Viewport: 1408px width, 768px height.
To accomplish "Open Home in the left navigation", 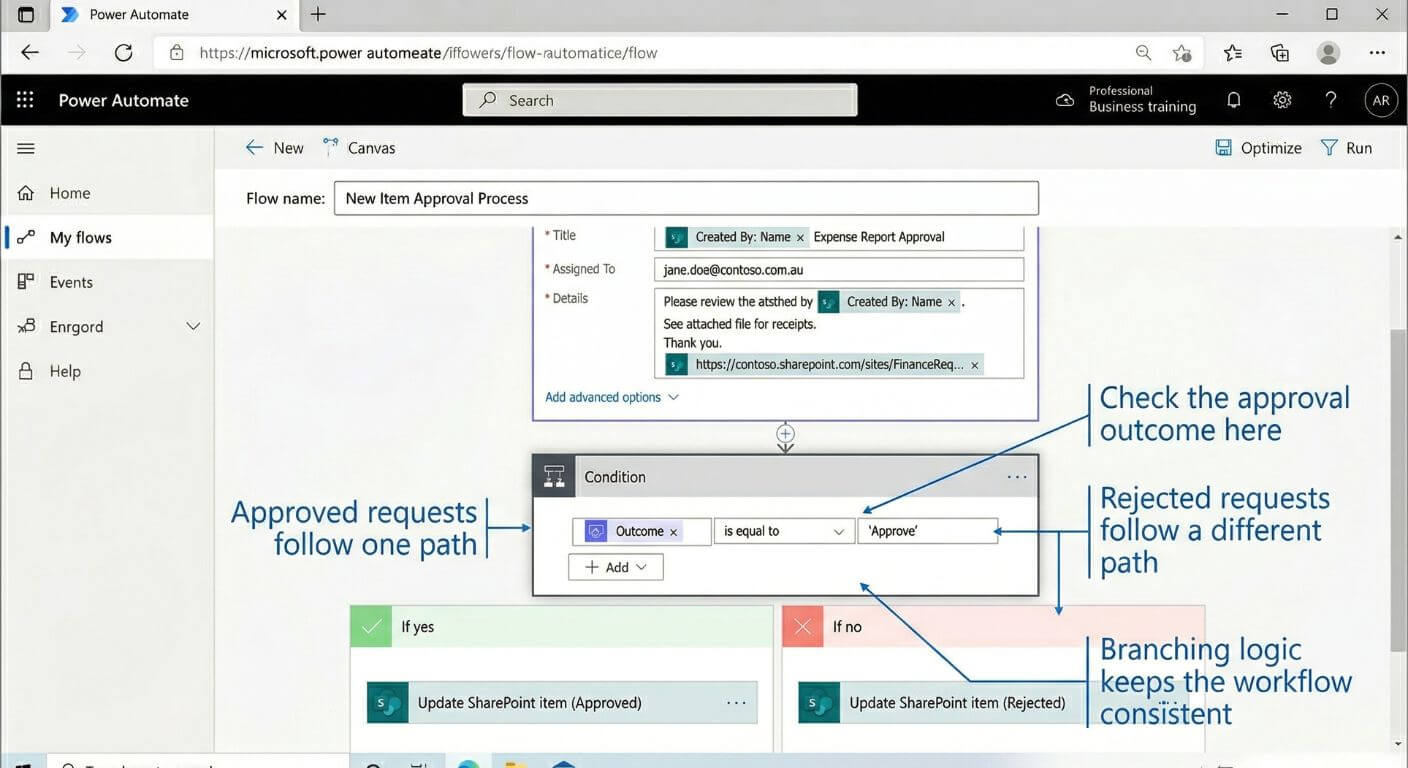I will 69,193.
